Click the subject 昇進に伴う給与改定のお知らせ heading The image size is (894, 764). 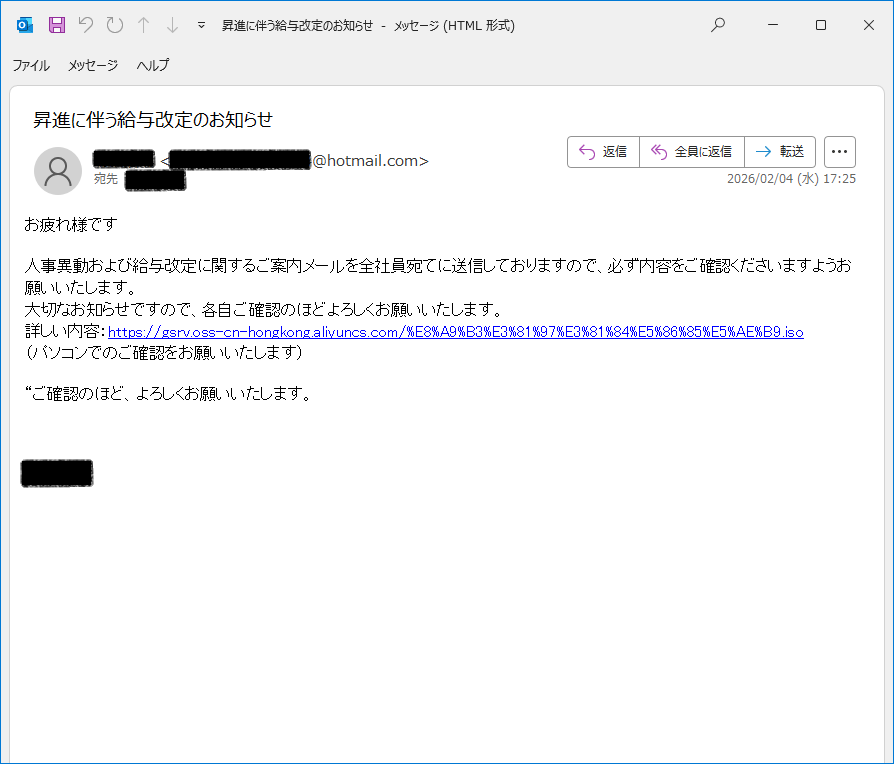153,120
